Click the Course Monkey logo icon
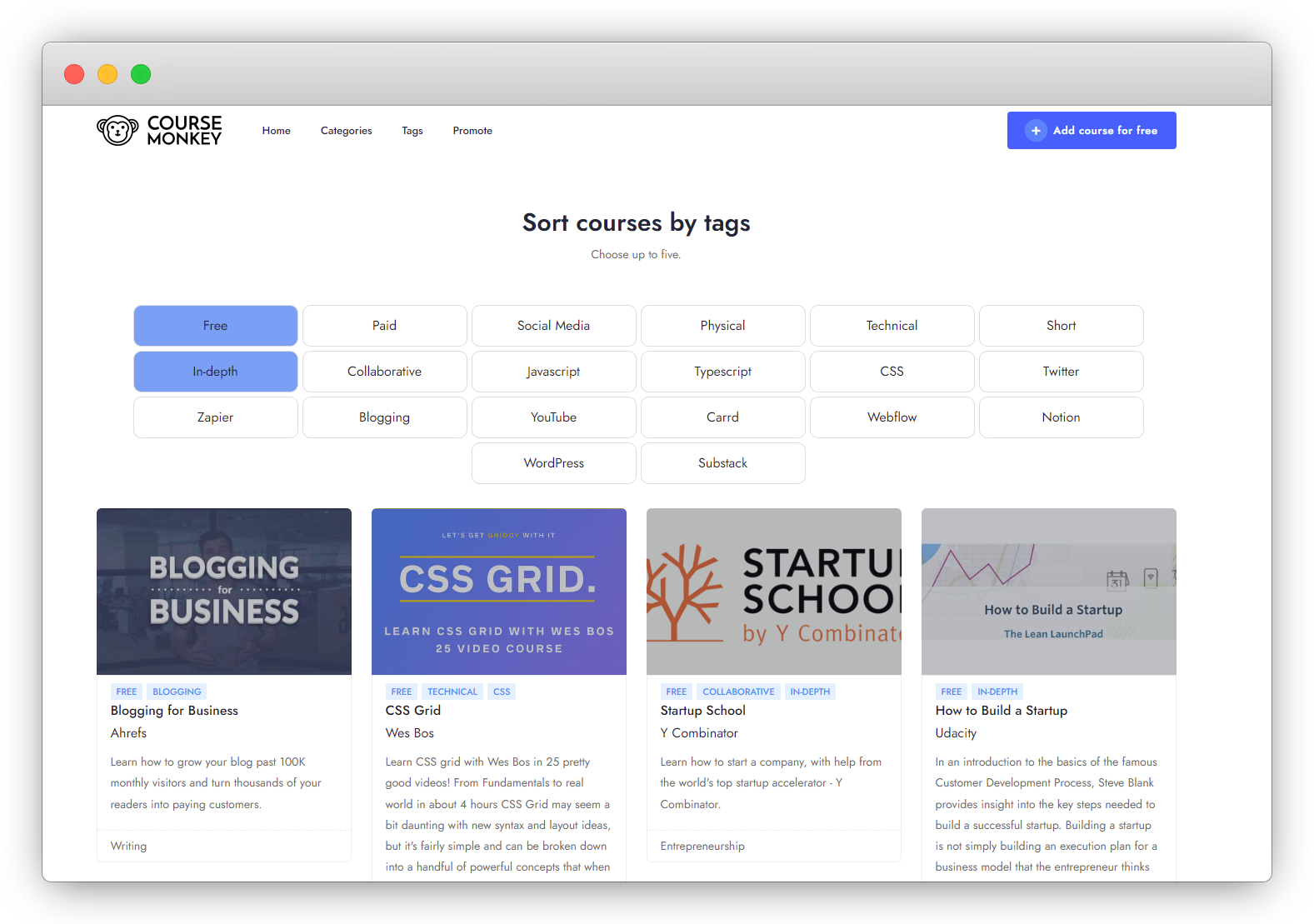 click(117, 131)
